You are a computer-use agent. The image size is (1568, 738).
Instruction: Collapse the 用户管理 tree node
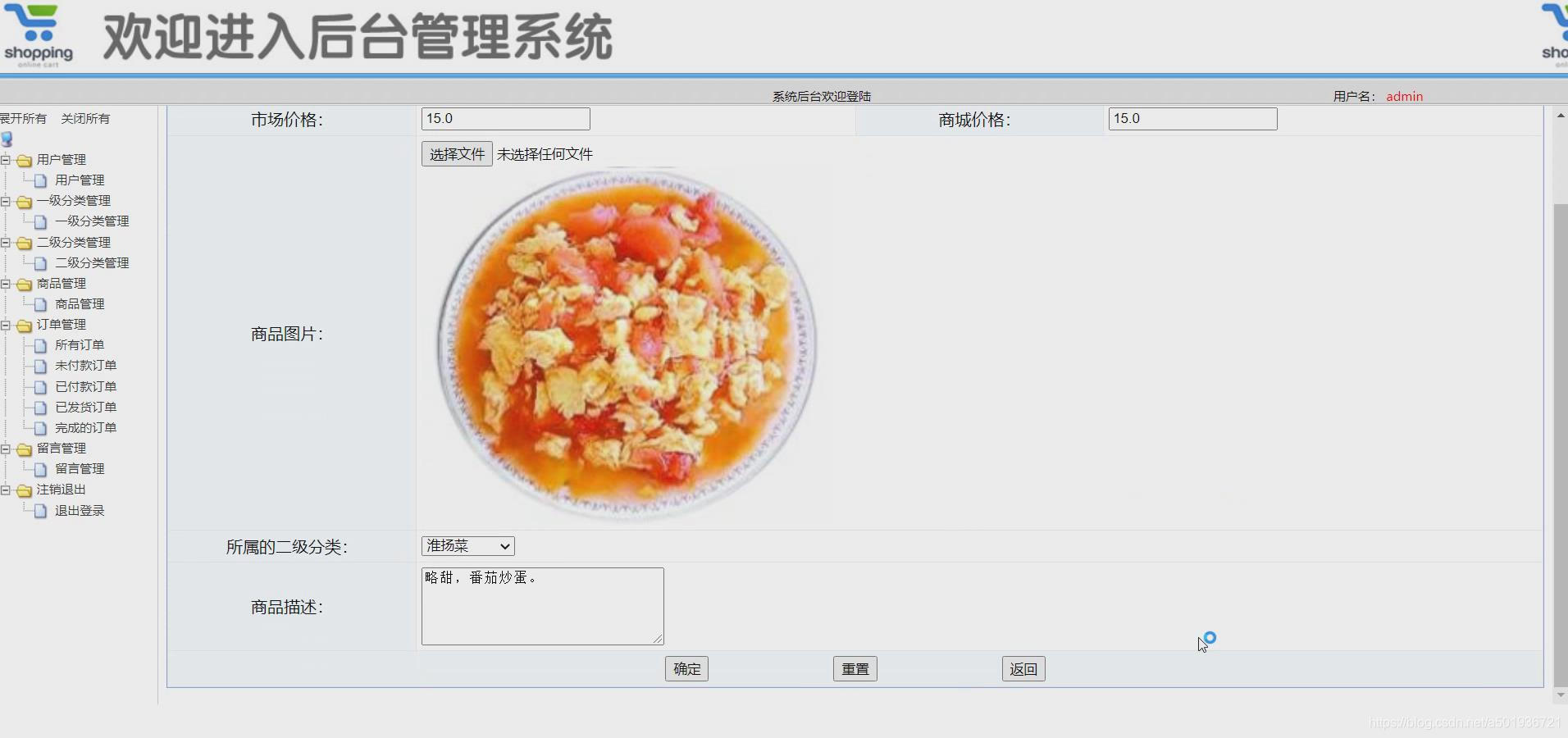tap(7, 160)
